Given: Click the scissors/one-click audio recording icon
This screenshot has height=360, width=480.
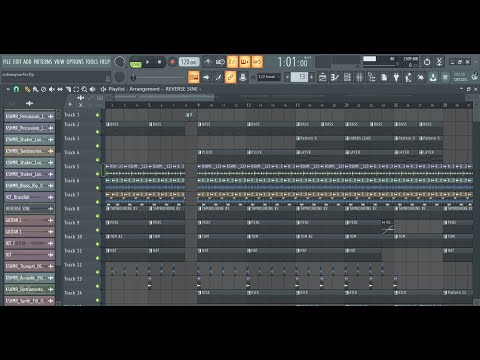Looking at the screenshot, I should coord(439,62).
